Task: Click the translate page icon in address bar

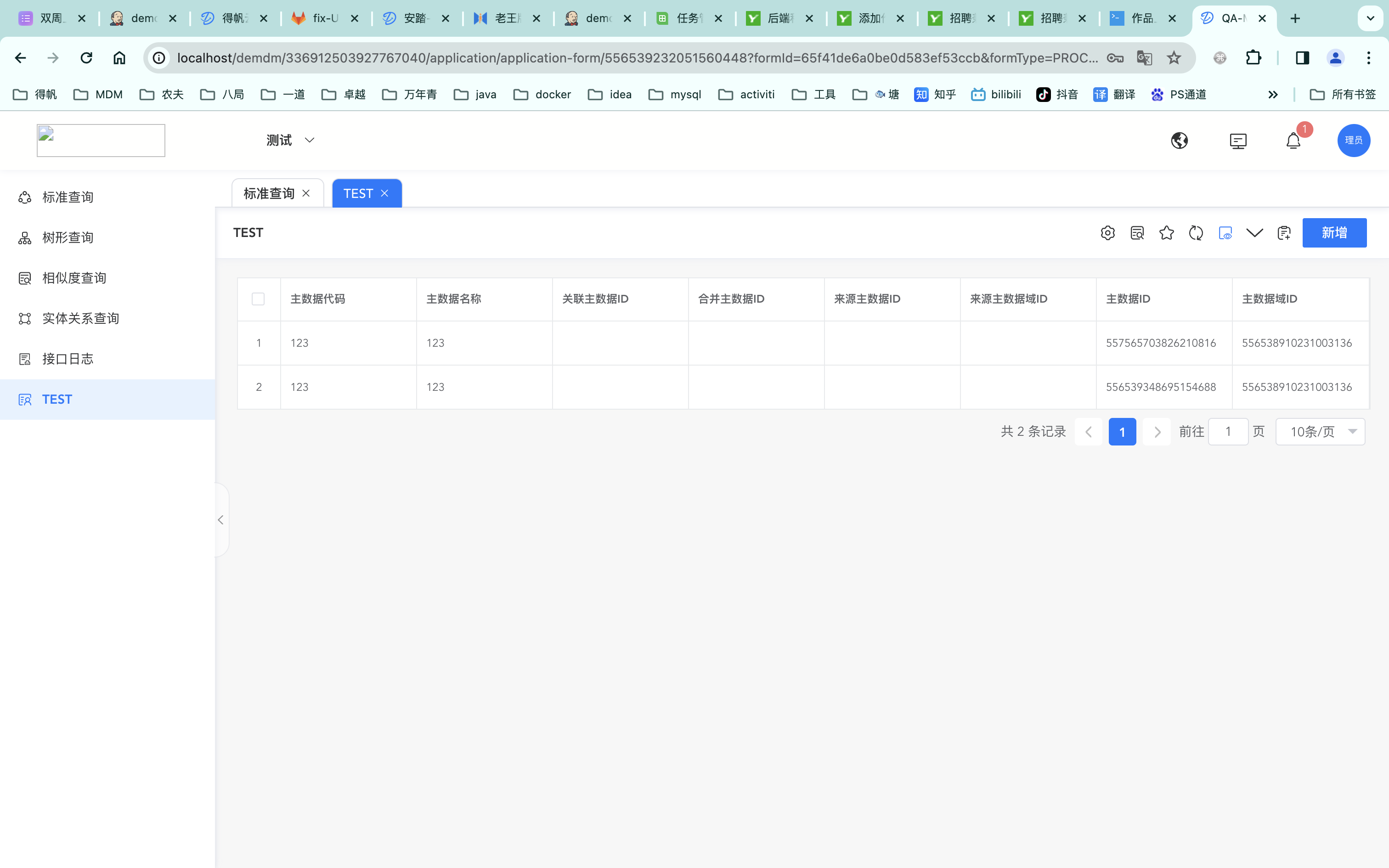Action: pyautogui.click(x=1145, y=58)
